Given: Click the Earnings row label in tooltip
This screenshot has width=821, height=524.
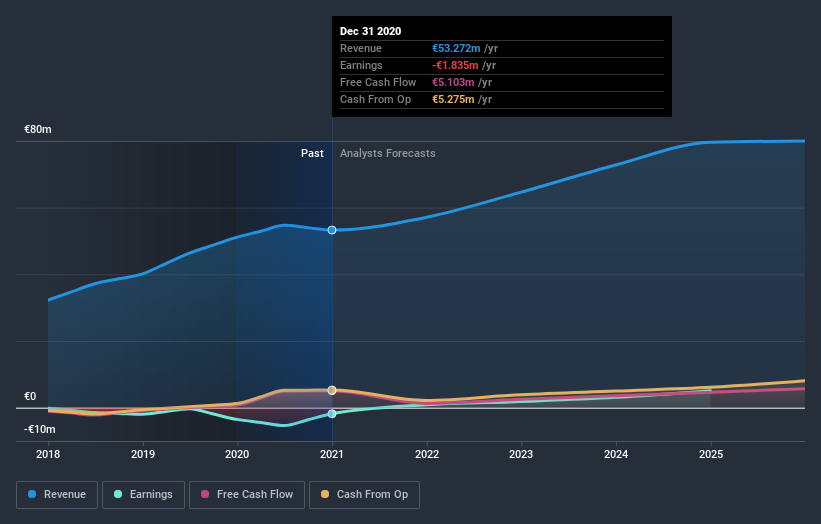Looking at the screenshot, I should [361, 65].
